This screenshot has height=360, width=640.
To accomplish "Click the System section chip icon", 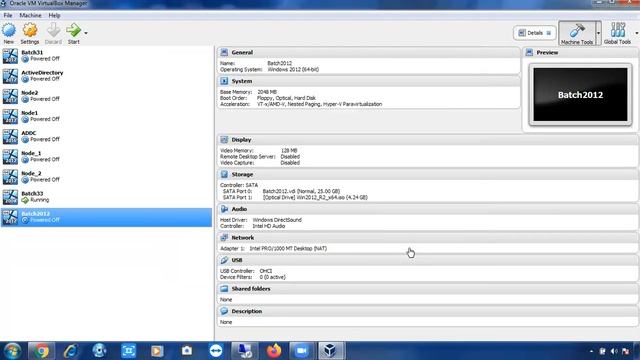I will point(224,81).
